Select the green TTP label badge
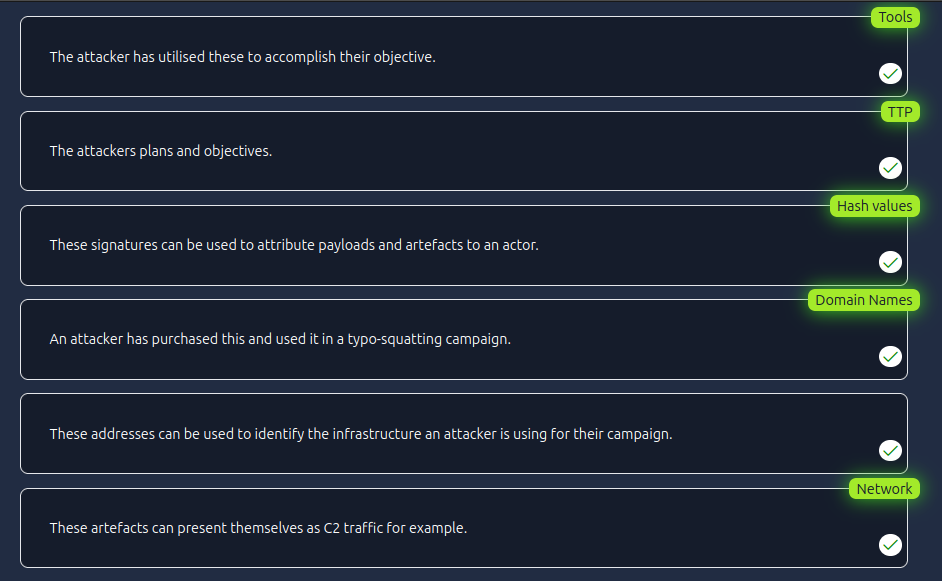942x581 pixels. 900,112
